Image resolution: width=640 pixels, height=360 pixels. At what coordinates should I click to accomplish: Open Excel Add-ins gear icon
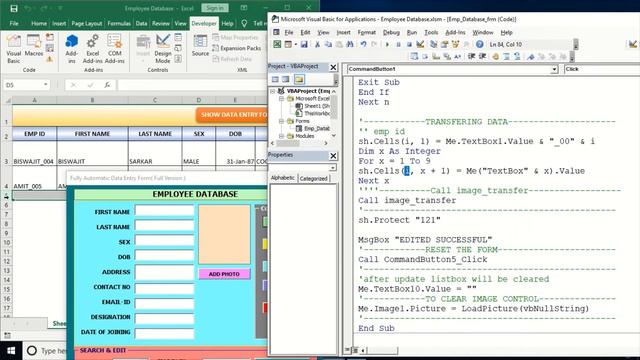point(93,48)
